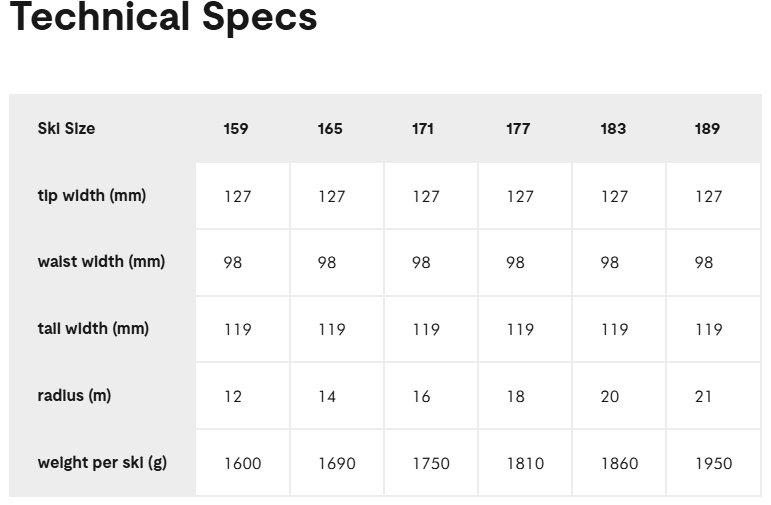
Task: Select the 183 ski size column header
Action: click(613, 129)
